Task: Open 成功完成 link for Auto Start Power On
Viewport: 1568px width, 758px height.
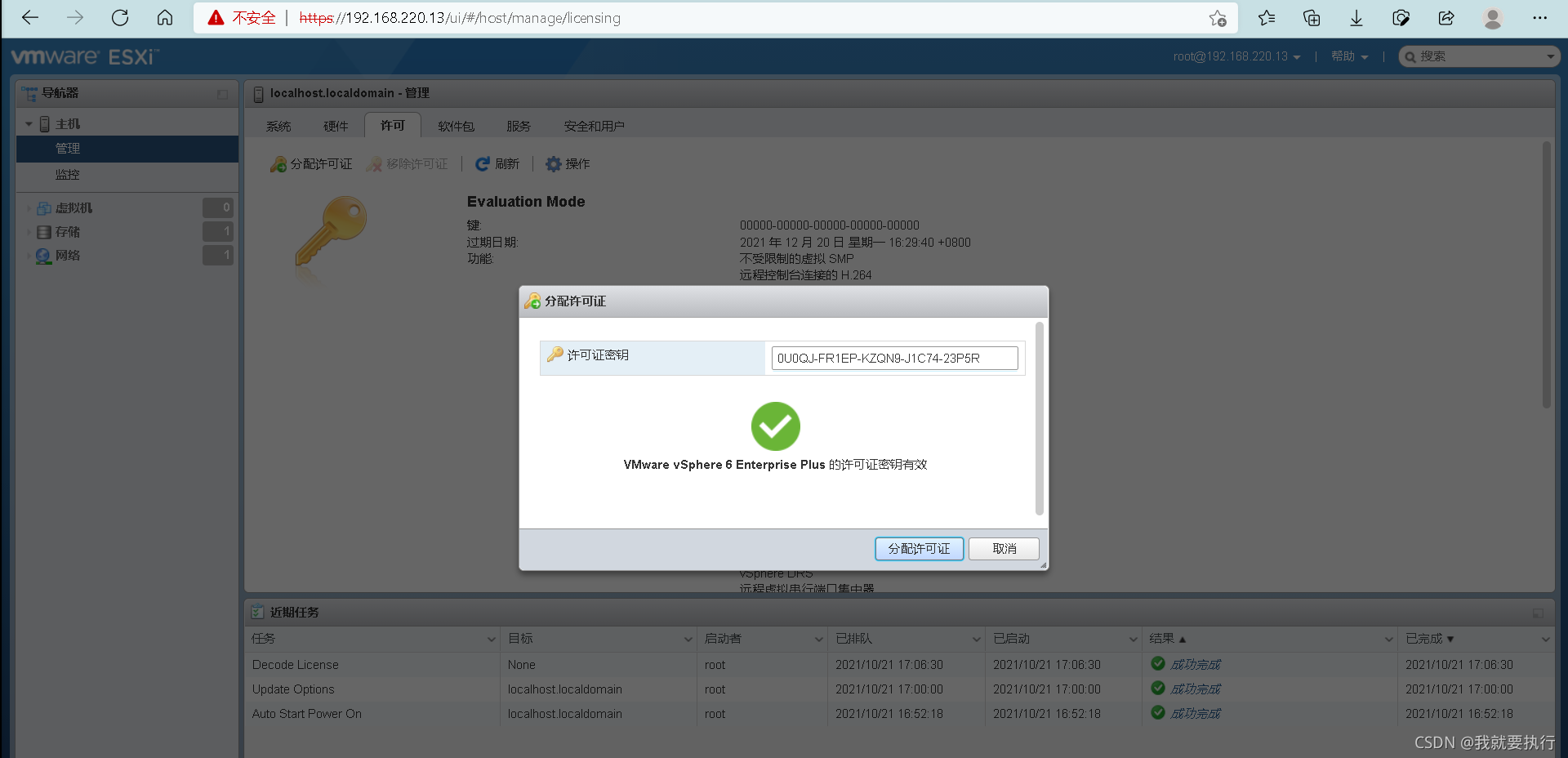Action: click(1196, 714)
